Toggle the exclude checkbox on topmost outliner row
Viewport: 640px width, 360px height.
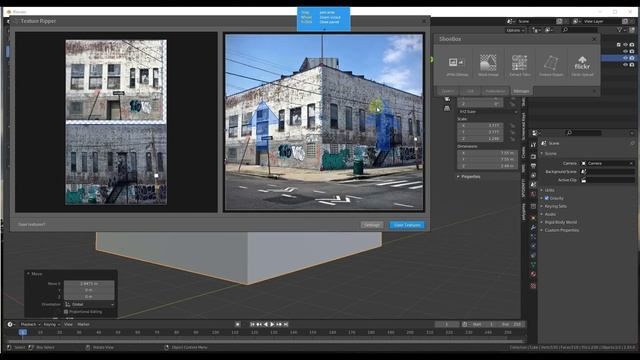(618, 45)
